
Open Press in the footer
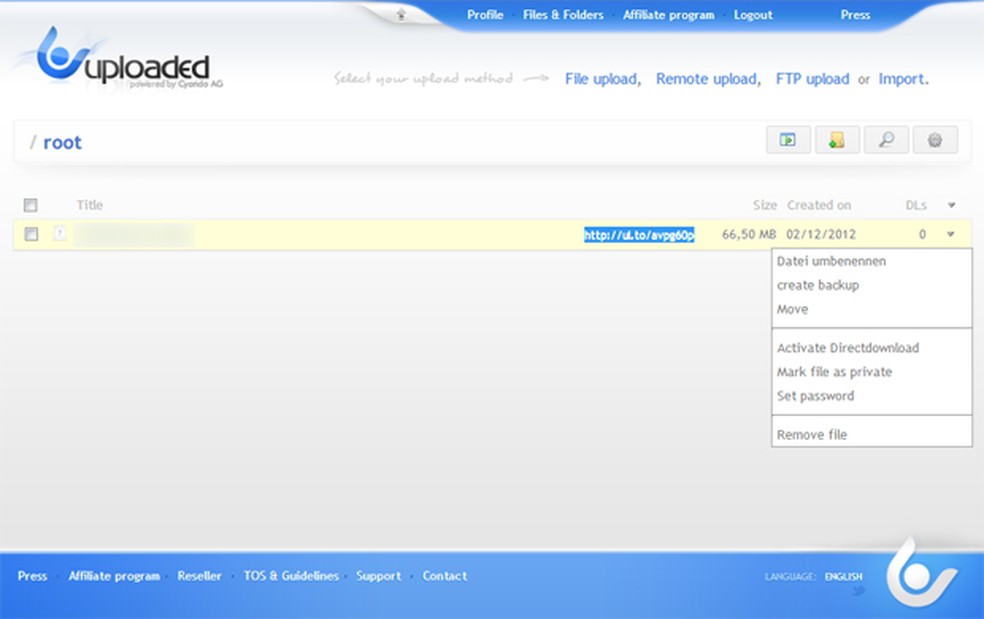pyautogui.click(x=32, y=576)
